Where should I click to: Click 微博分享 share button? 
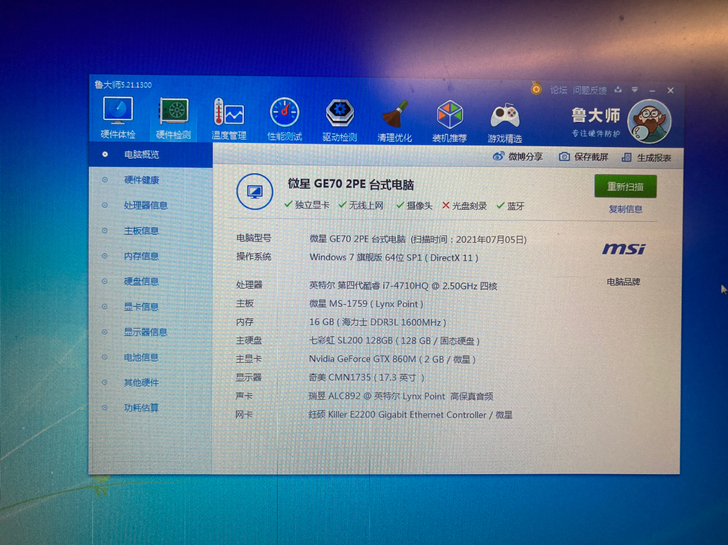tap(517, 156)
